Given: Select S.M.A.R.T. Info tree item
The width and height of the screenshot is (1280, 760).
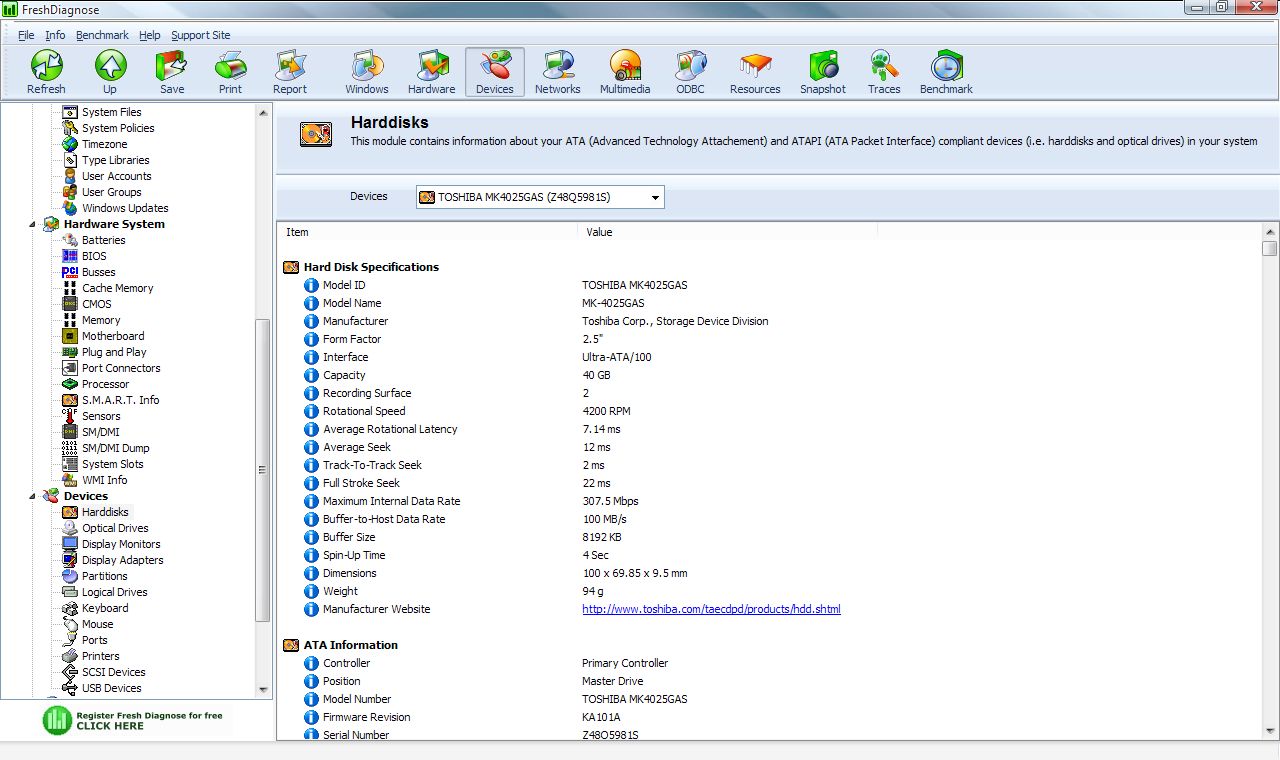Looking at the screenshot, I should pyautogui.click(x=120, y=400).
